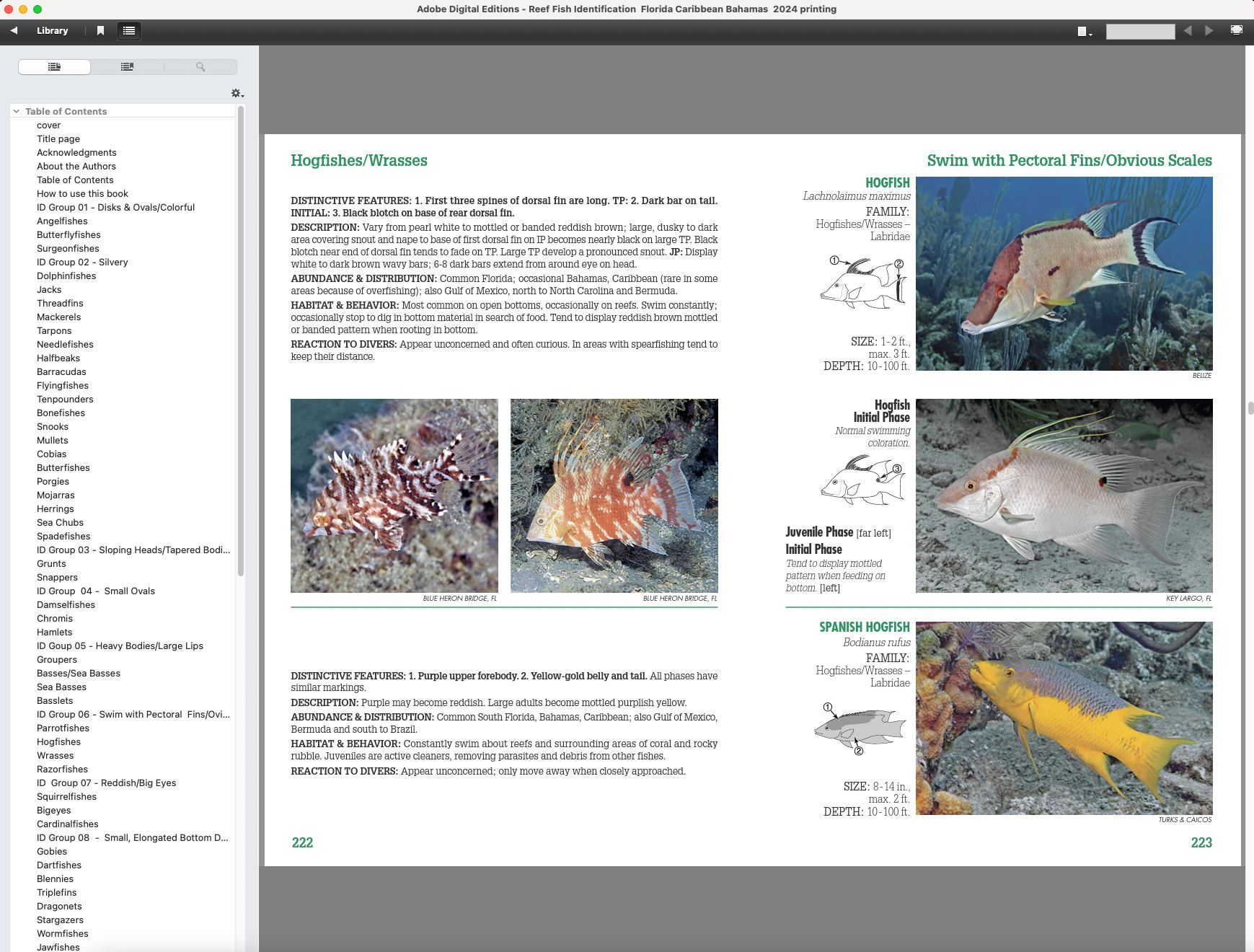Click the juvenile hogfish photo from Blue Heron Bridge
The width and height of the screenshot is (1254, 952).
[394, 495]
